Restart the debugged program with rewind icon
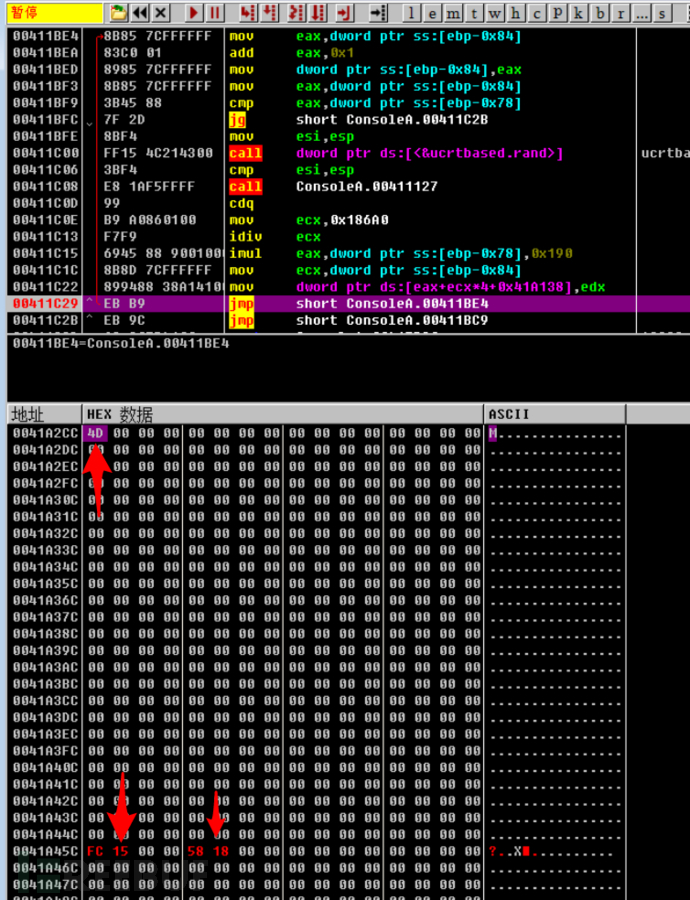 coord(141,13)
